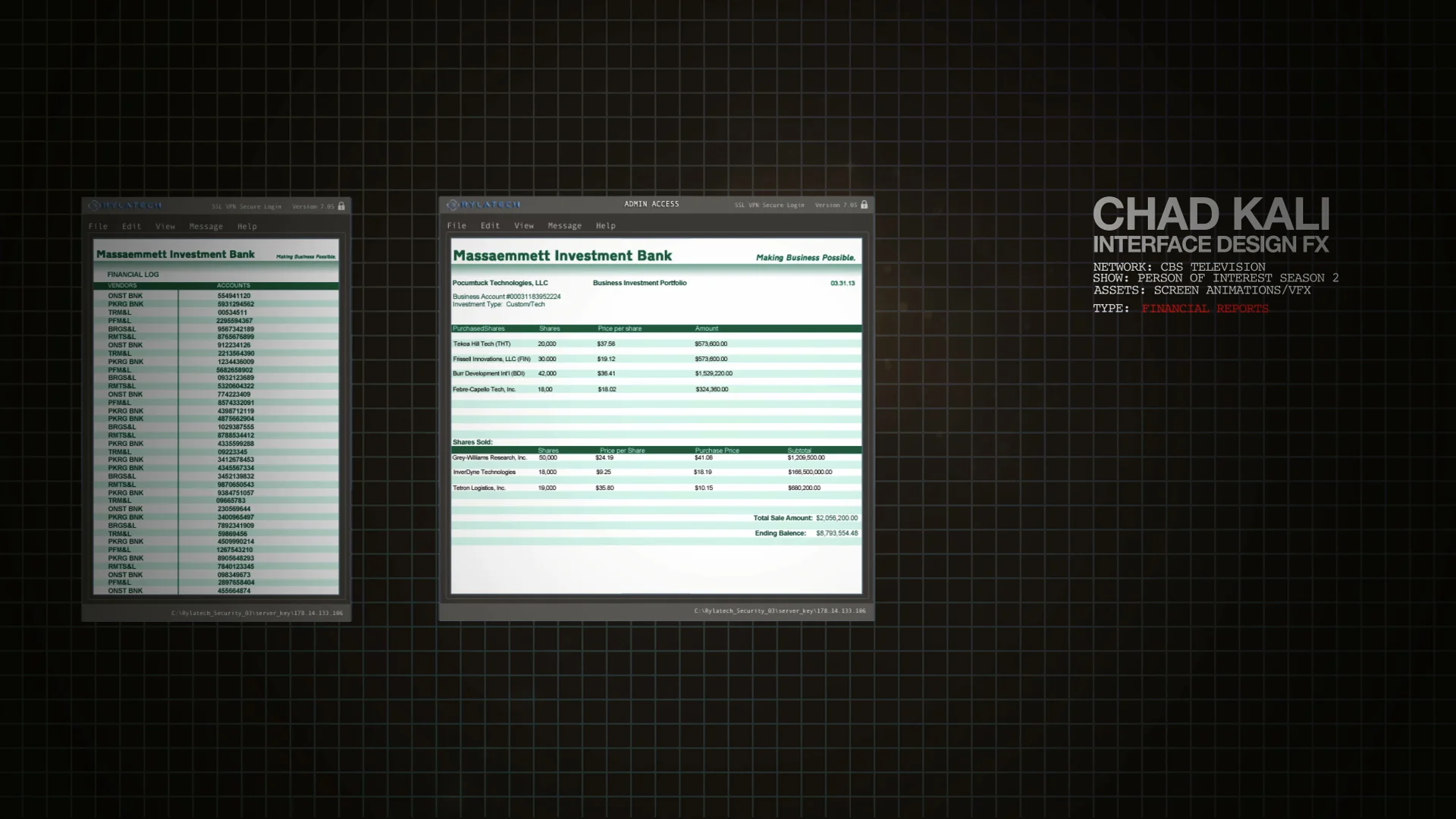
Task: Click the red FINANCIAL REPORTS type label
Action: 1204,309
